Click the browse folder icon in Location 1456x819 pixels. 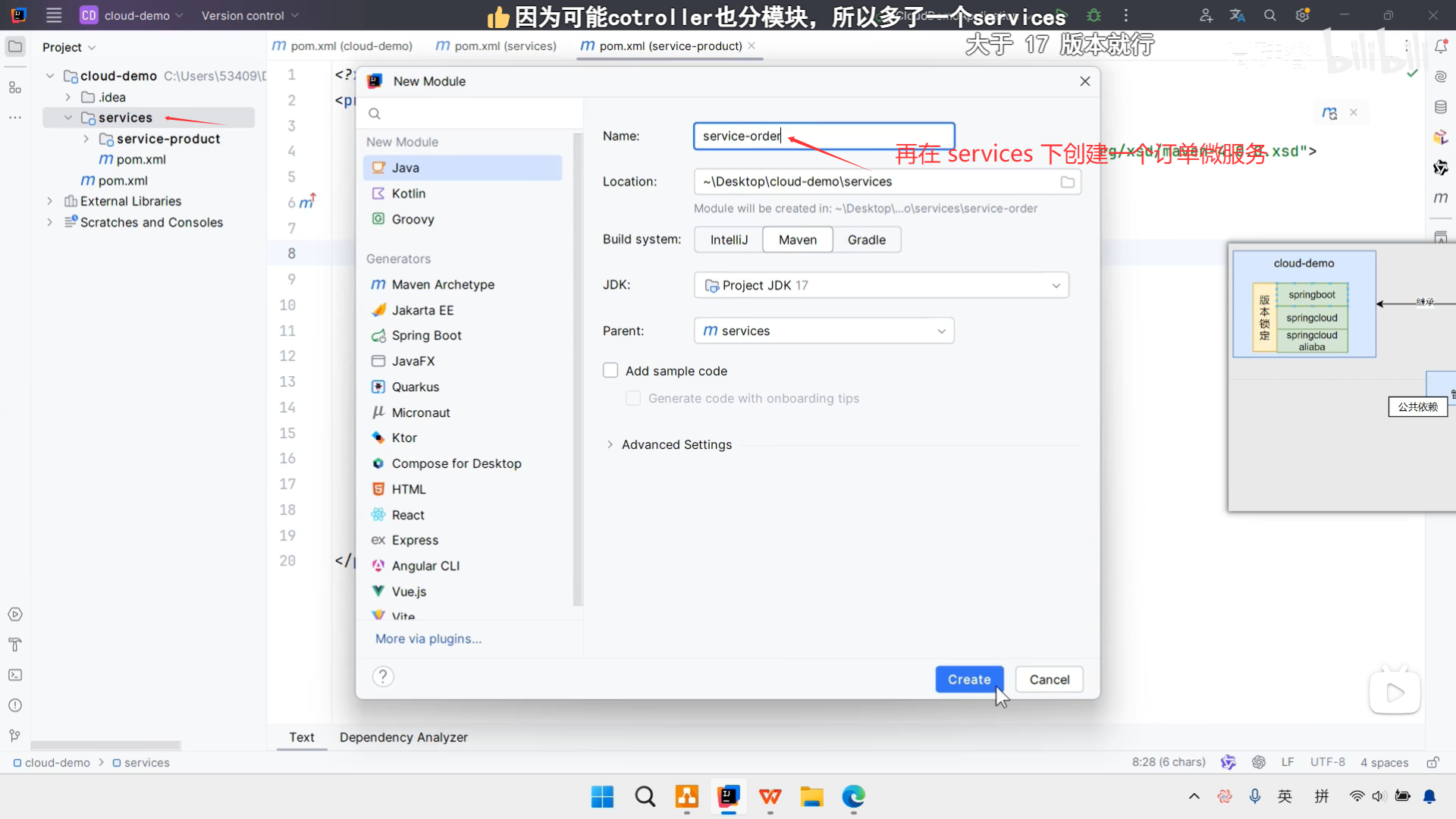[x=1067, y=182]
